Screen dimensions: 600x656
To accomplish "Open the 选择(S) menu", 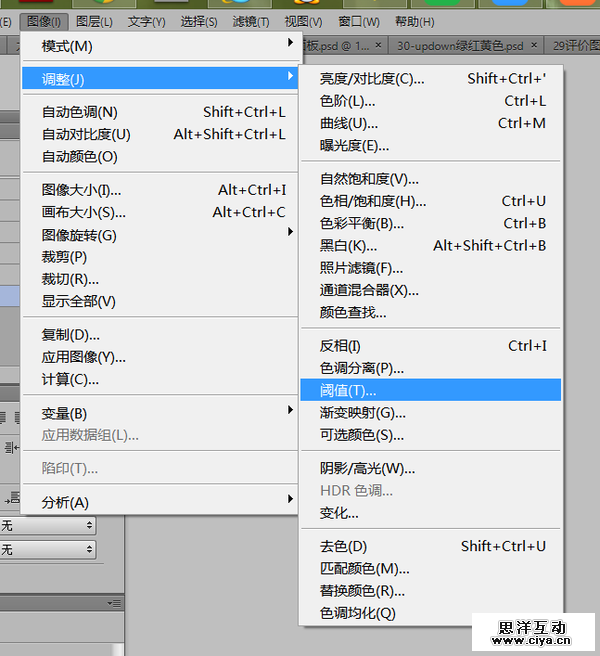I will 199,21.
